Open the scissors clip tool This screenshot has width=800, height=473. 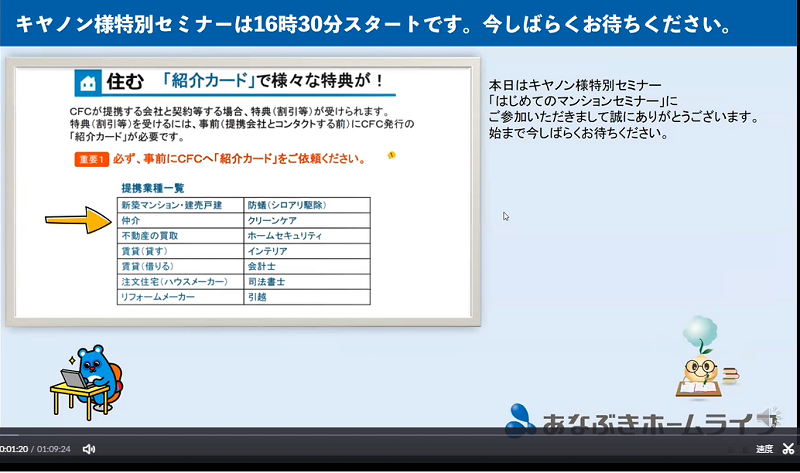click(x=788, y=449)
